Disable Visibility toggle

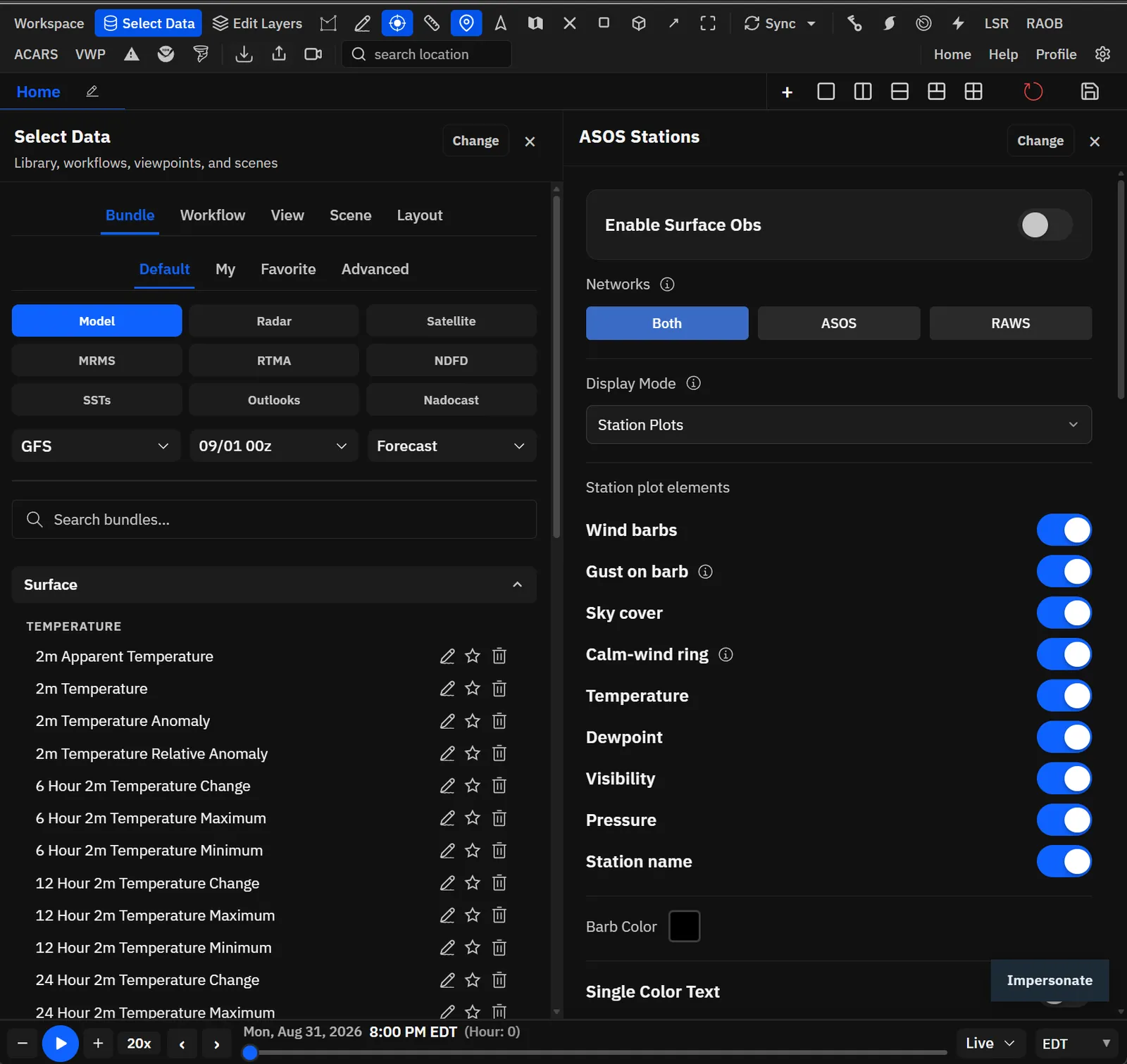click(x=1064, y=779)
